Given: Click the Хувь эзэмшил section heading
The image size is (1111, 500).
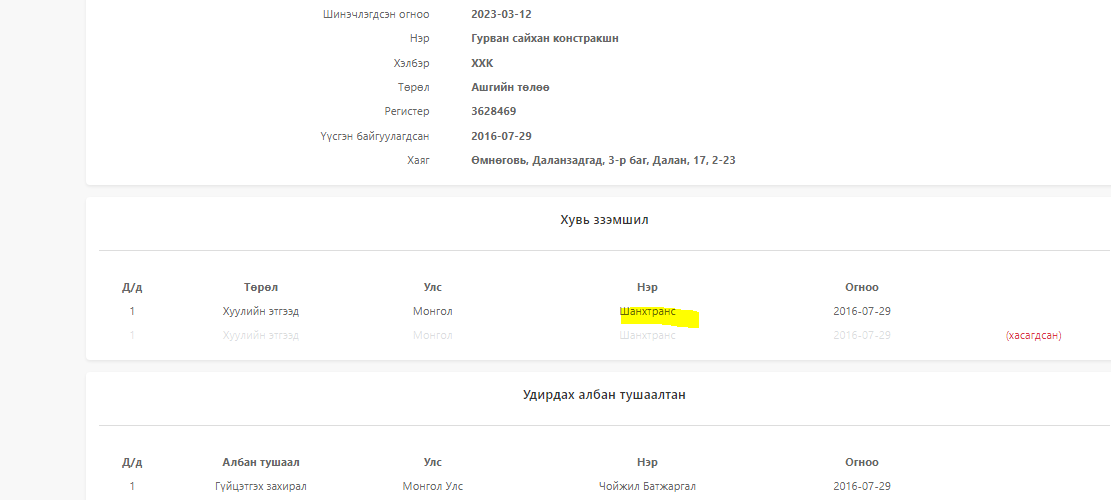Looking at the screenshot, I should point(603,219).
